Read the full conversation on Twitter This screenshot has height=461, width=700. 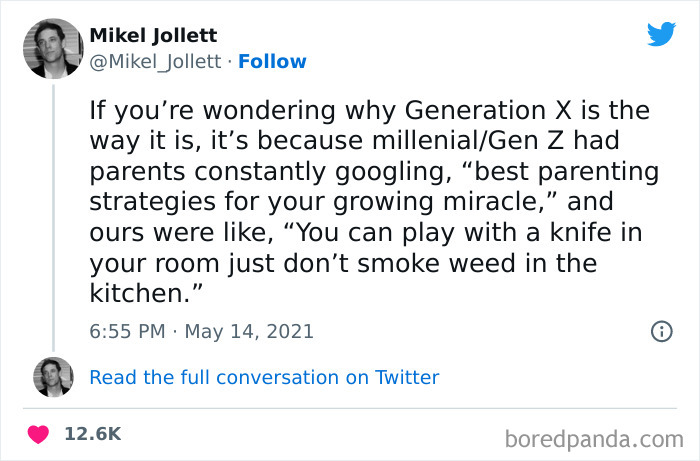click(264, 377)
